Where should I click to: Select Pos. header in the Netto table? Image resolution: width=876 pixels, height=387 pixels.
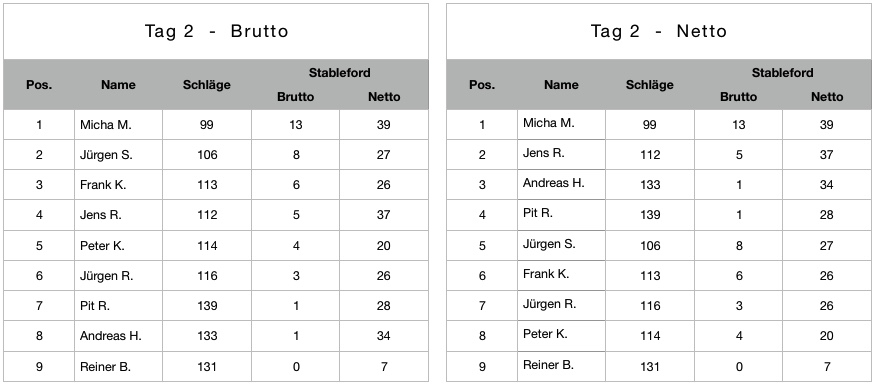[x=482, y=85]
